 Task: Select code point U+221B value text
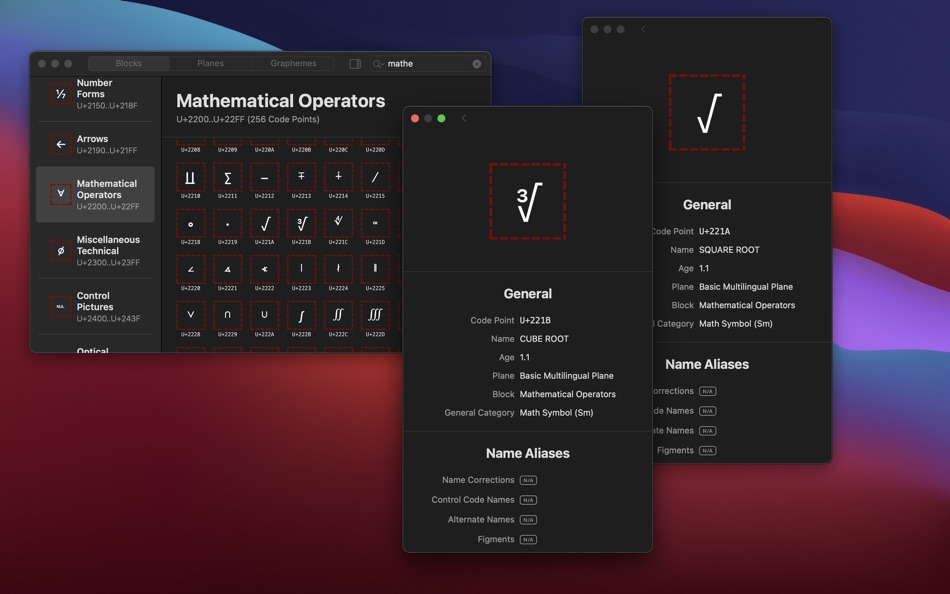tap(535, 320)
